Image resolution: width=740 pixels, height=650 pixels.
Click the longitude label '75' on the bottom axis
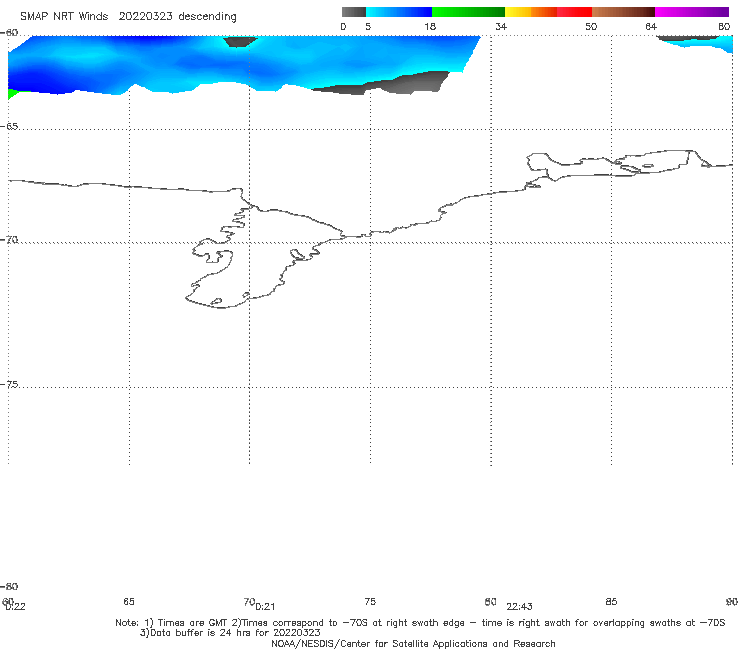pos(370,601)
